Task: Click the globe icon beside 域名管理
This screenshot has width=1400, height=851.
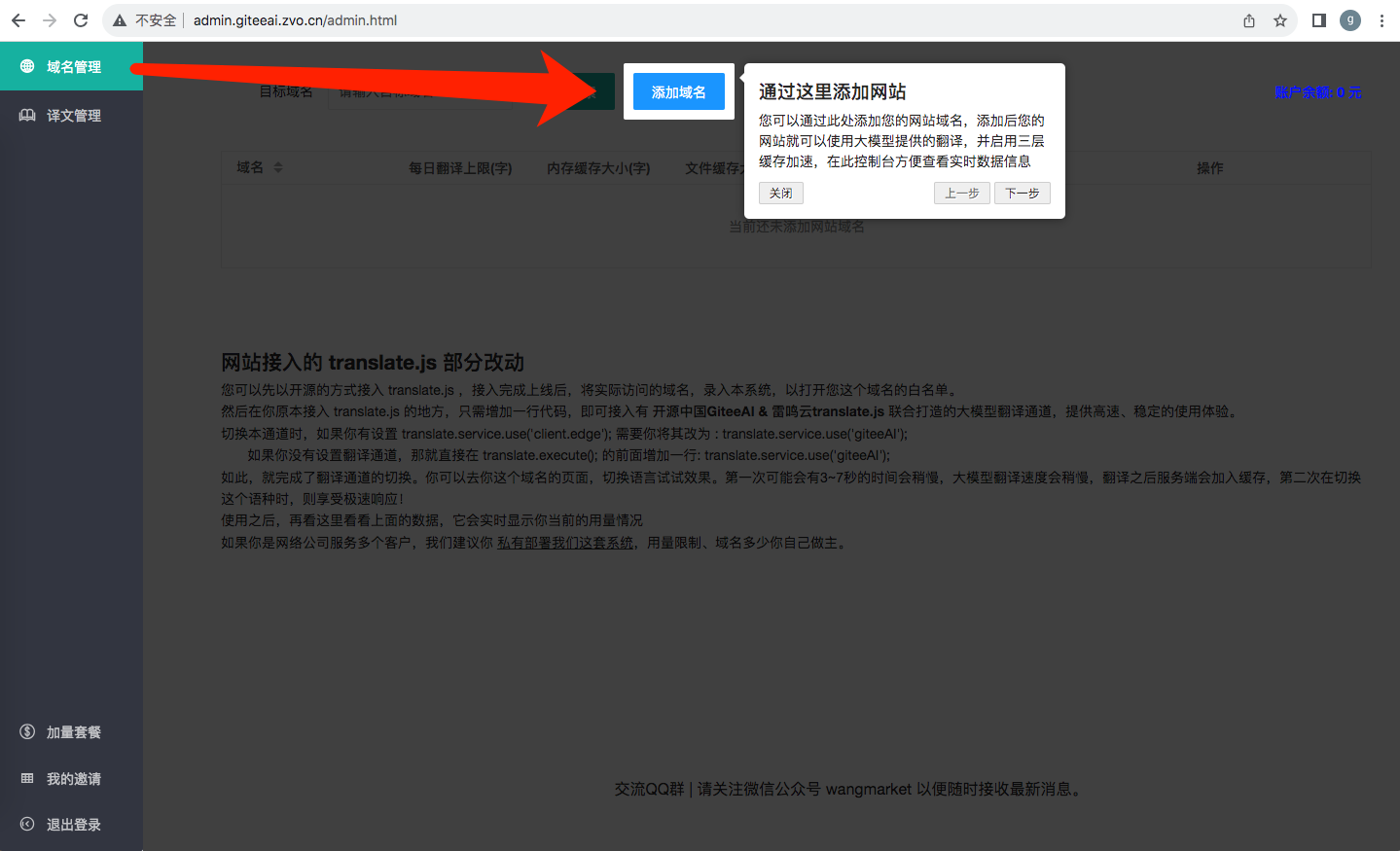Action: tap(27, 66)
